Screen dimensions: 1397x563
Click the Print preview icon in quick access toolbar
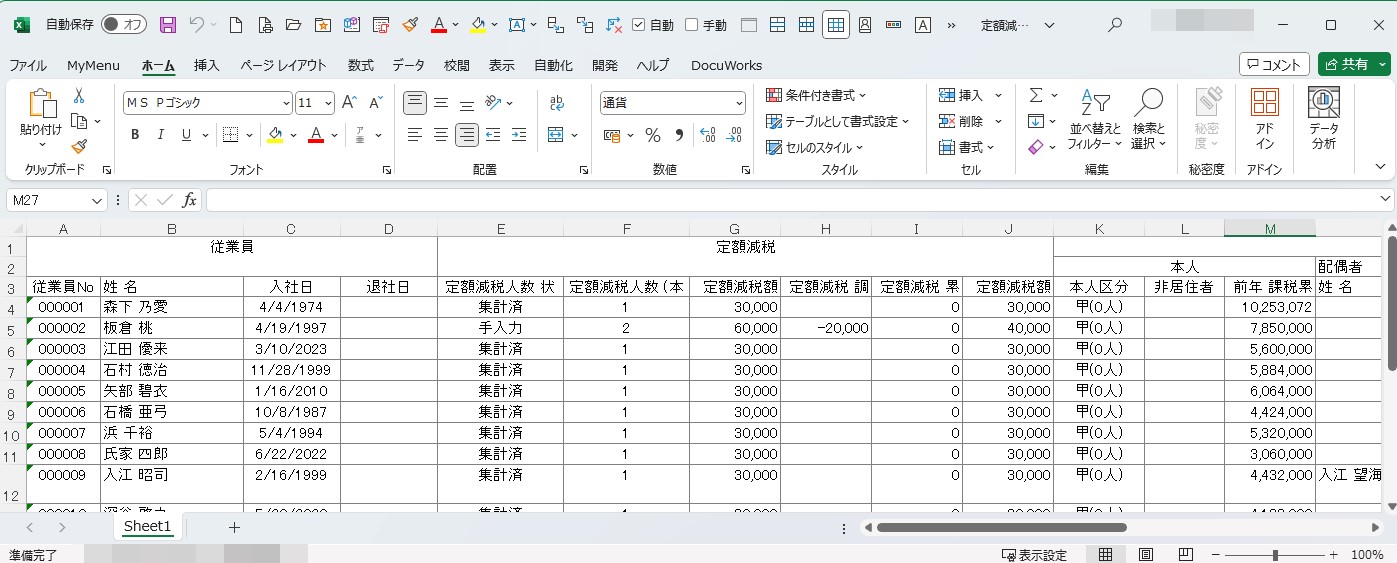pyautogui.click(x=265, y=25)
